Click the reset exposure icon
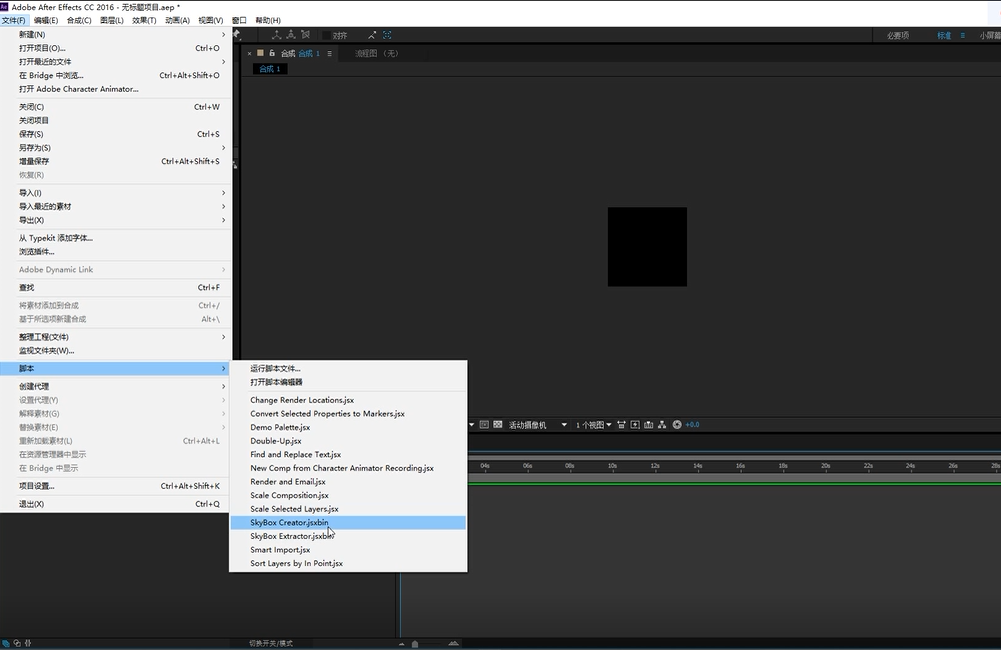 (677, 425)
